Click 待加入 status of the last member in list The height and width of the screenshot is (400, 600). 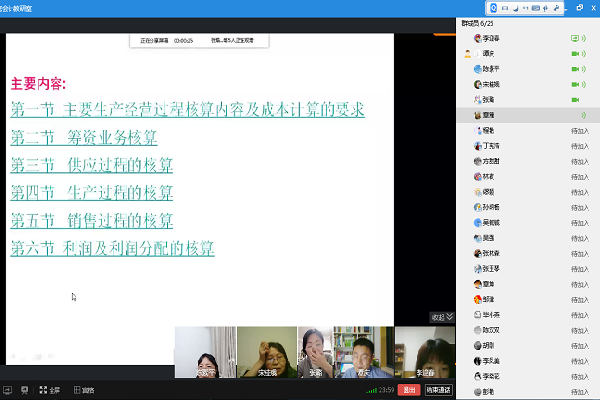point(577,391)
